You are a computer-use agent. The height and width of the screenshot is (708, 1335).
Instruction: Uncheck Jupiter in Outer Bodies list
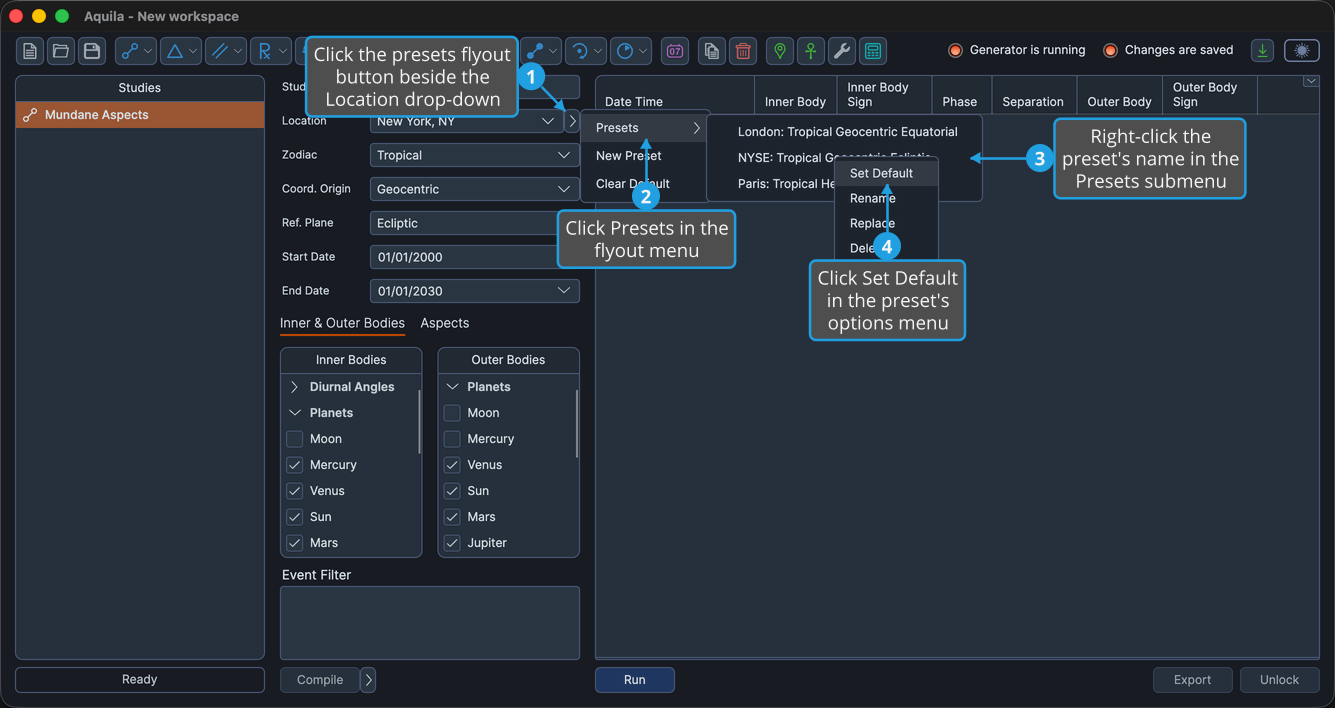(452, 543)
